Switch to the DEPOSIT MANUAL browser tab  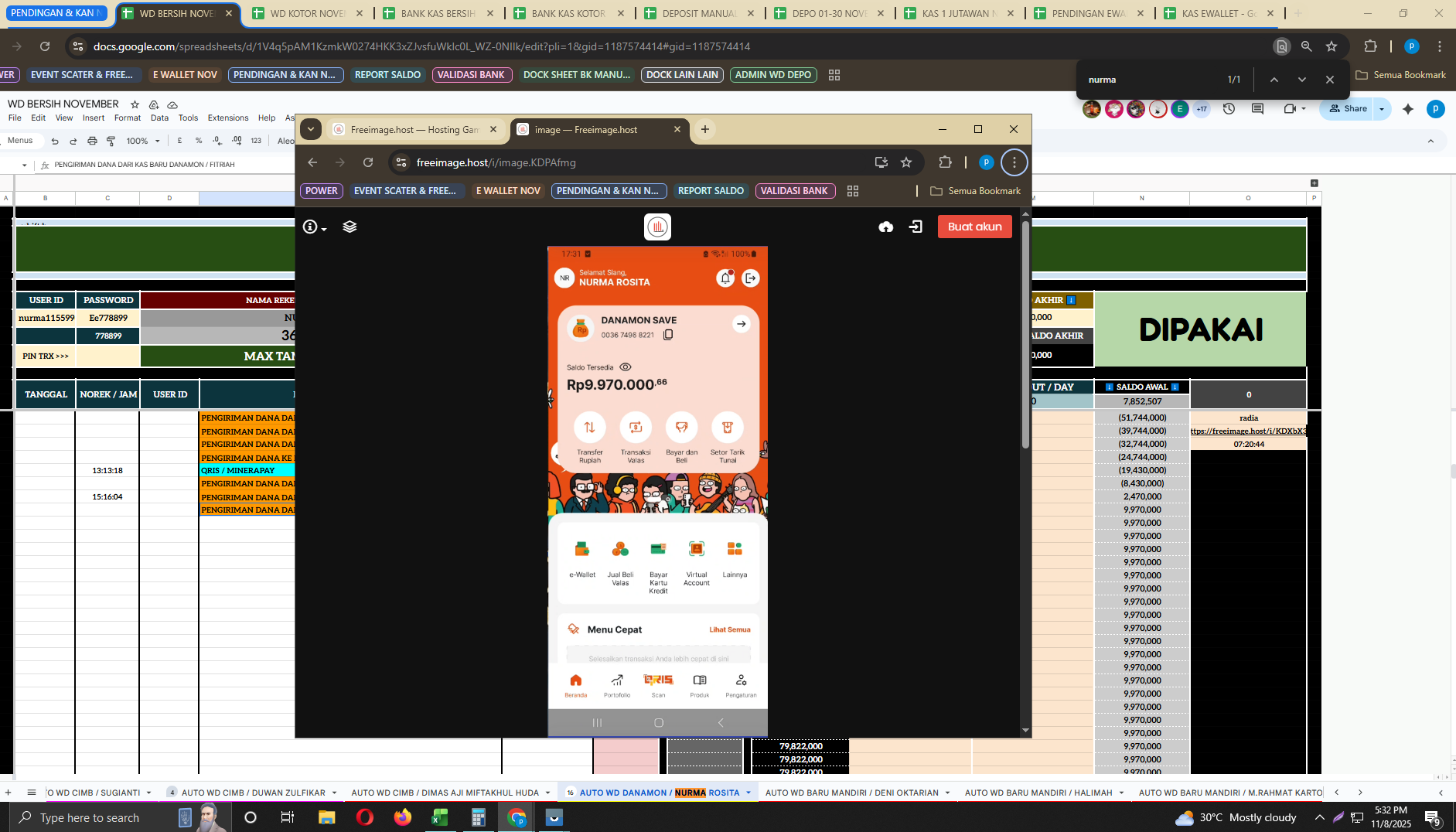point(701,13)
